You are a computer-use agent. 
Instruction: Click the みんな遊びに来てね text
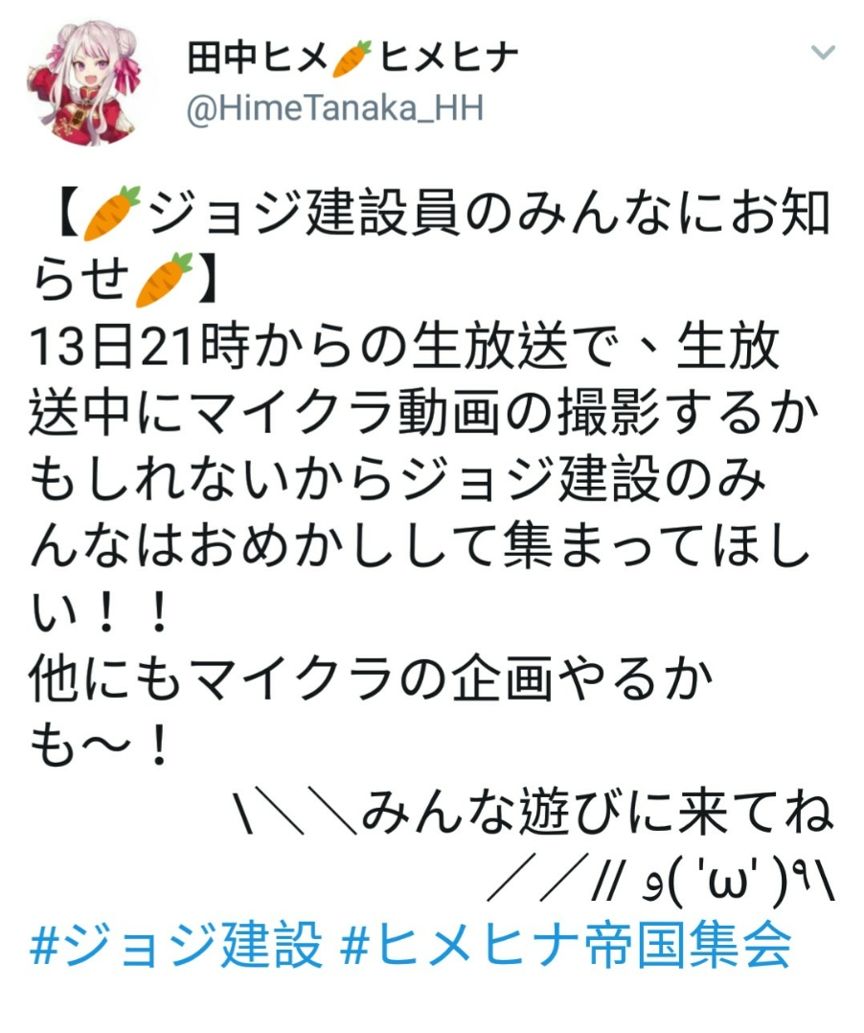pos(597,813)
